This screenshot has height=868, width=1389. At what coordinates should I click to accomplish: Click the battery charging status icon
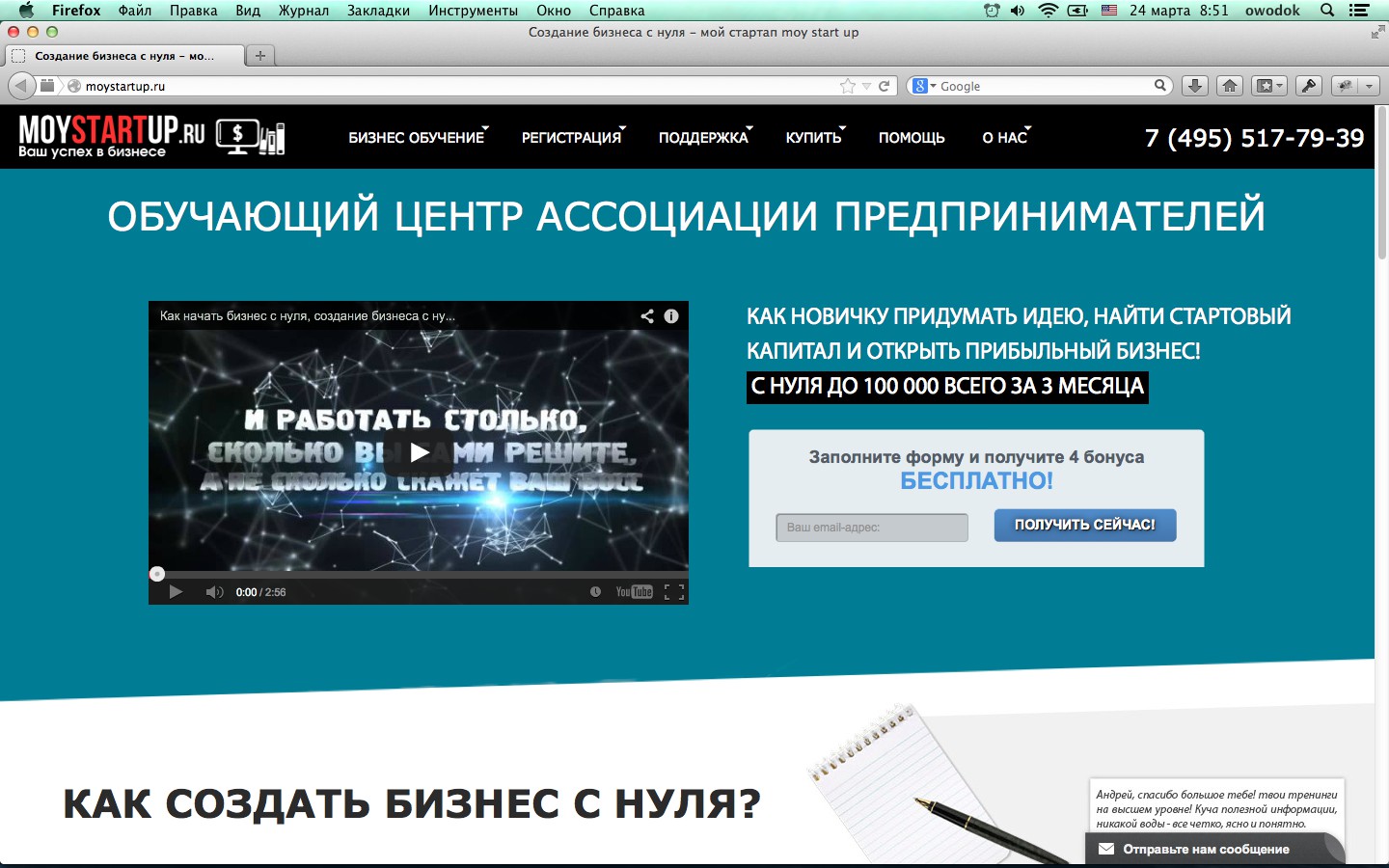point(1078,11)
